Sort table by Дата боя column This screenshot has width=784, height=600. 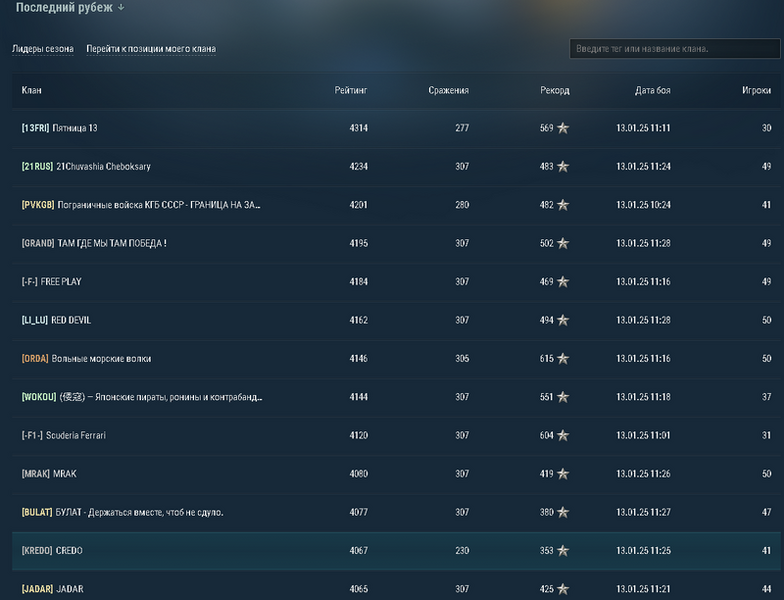coord(652,91)
